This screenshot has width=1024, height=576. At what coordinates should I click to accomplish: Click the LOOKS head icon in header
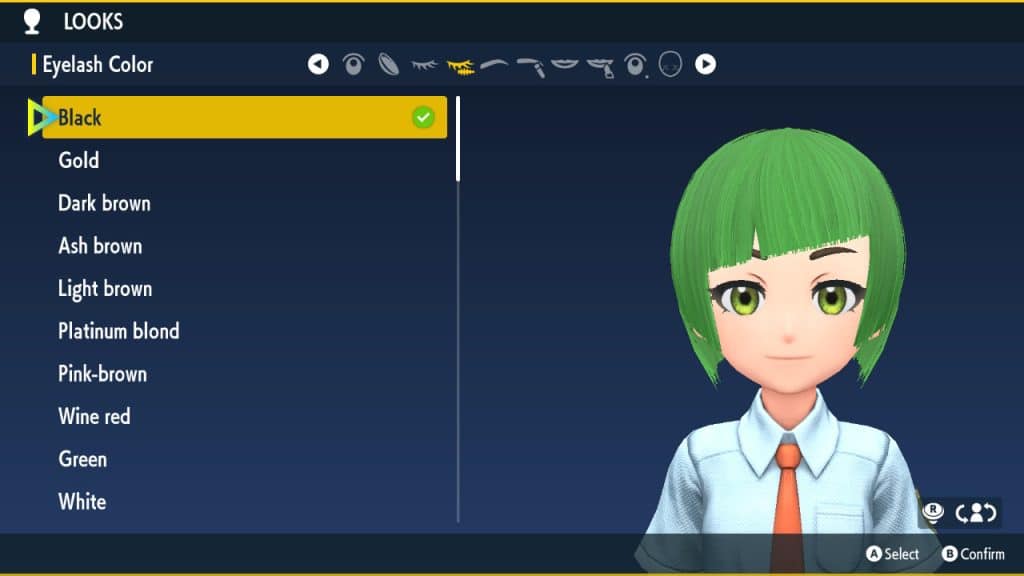pyautogui.click(x=32, y=22)
